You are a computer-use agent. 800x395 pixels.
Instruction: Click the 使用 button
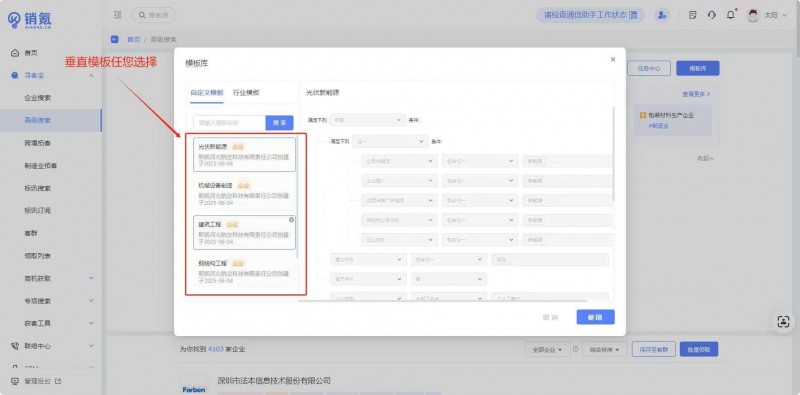tap(595, 317)
